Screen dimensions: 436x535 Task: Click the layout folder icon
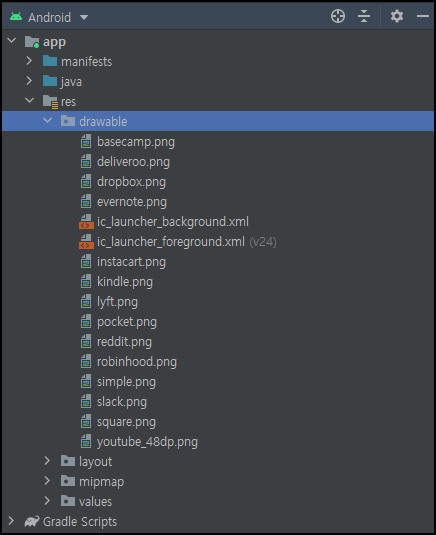[x=68, y=461]
